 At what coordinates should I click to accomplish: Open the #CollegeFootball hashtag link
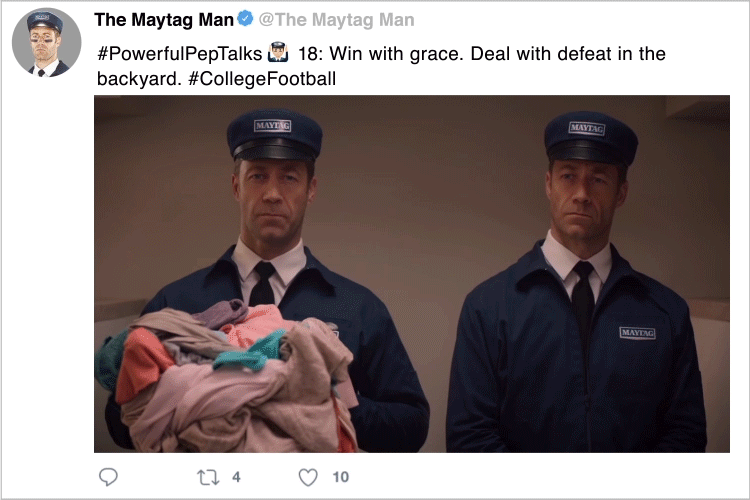[x=262, y=78]
